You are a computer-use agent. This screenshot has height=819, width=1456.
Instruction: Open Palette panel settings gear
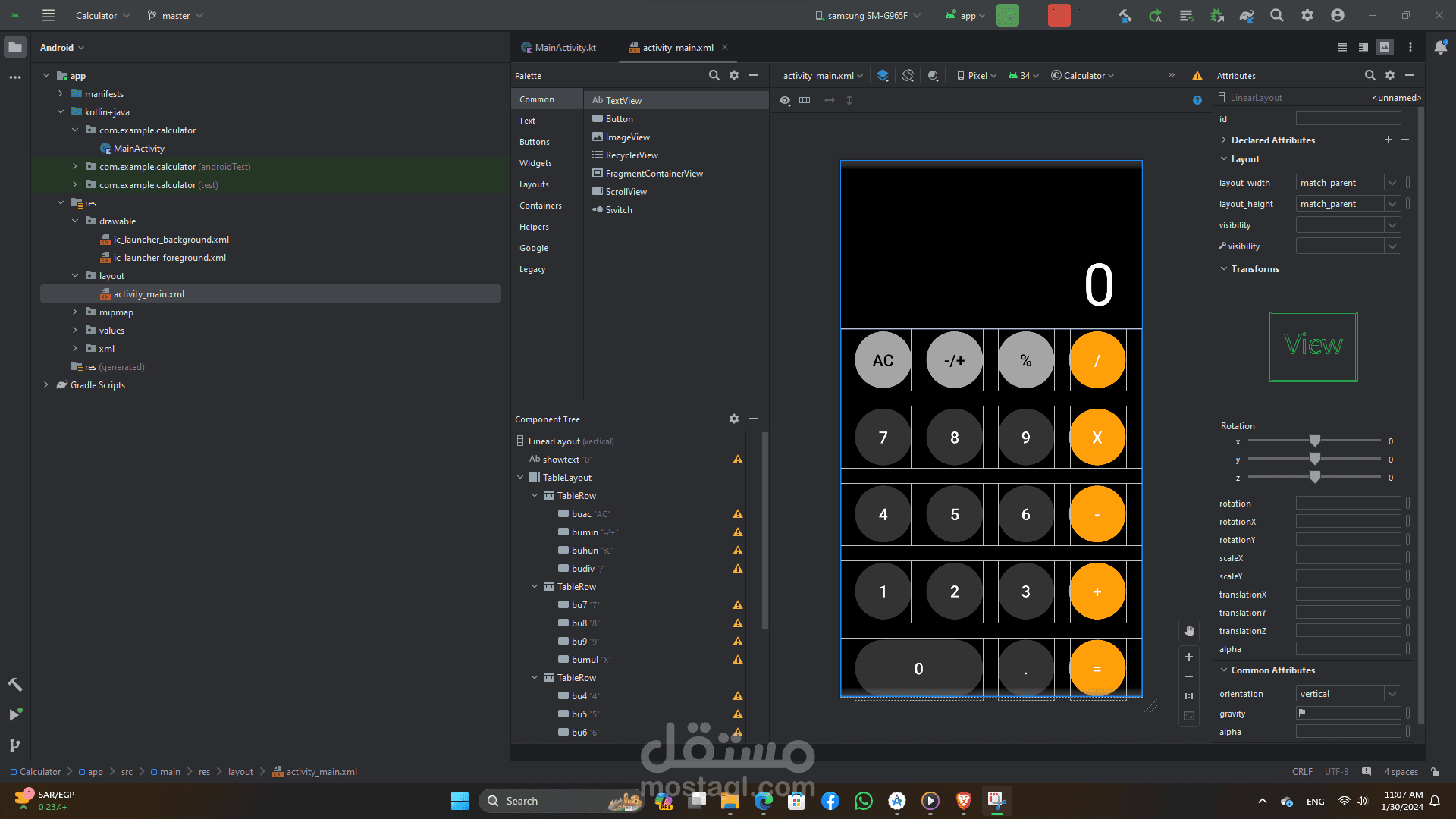(x=734, y=75)
